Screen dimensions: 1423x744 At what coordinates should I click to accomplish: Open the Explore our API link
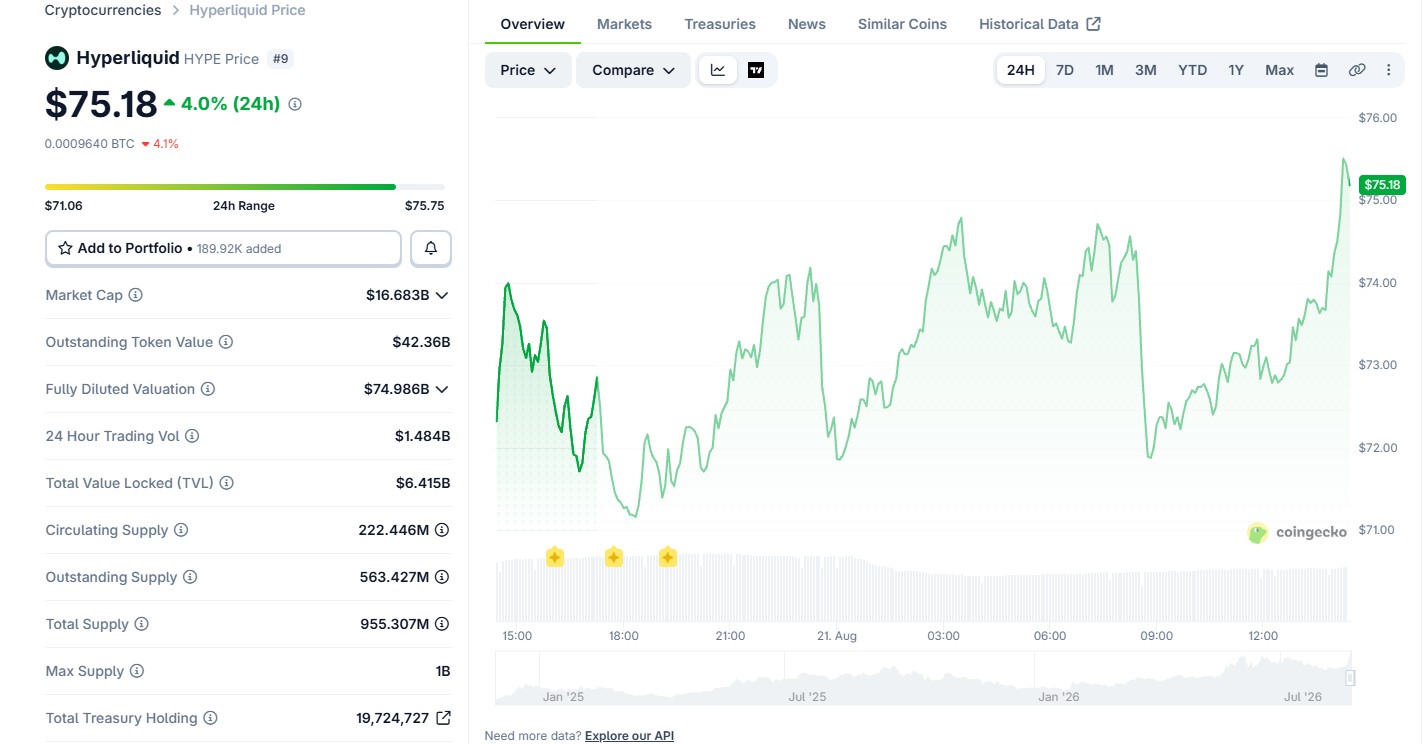coord(629,736)
